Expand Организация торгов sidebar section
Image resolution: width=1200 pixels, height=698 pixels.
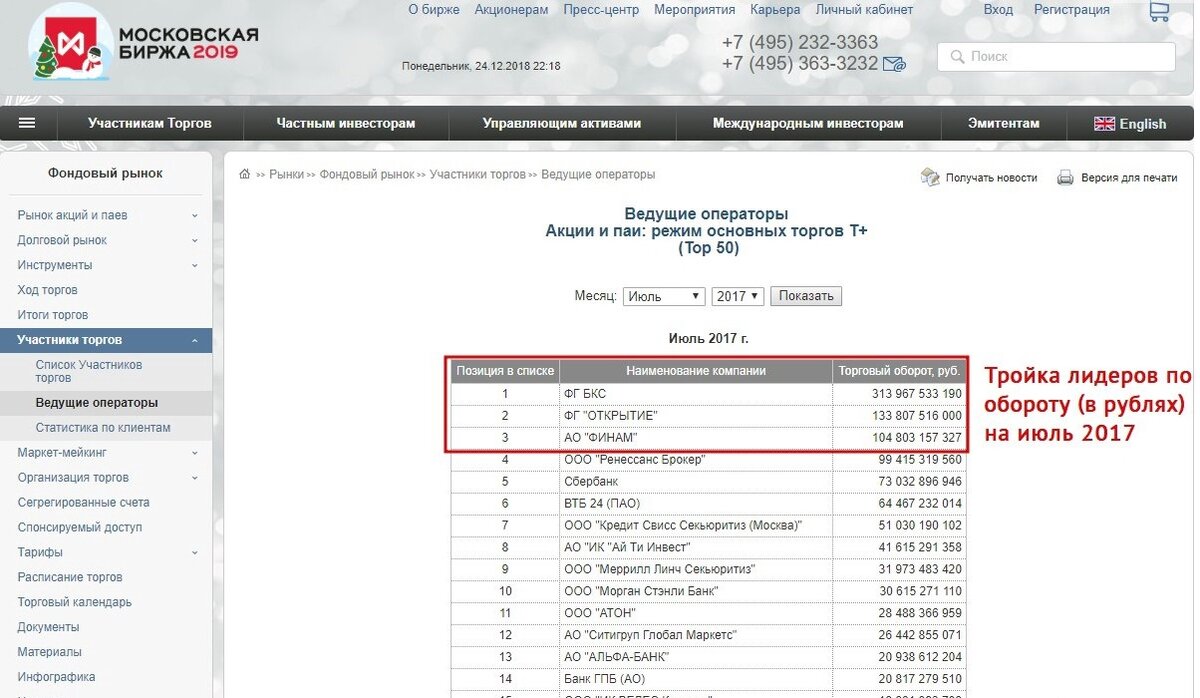(x=195, y=478)
